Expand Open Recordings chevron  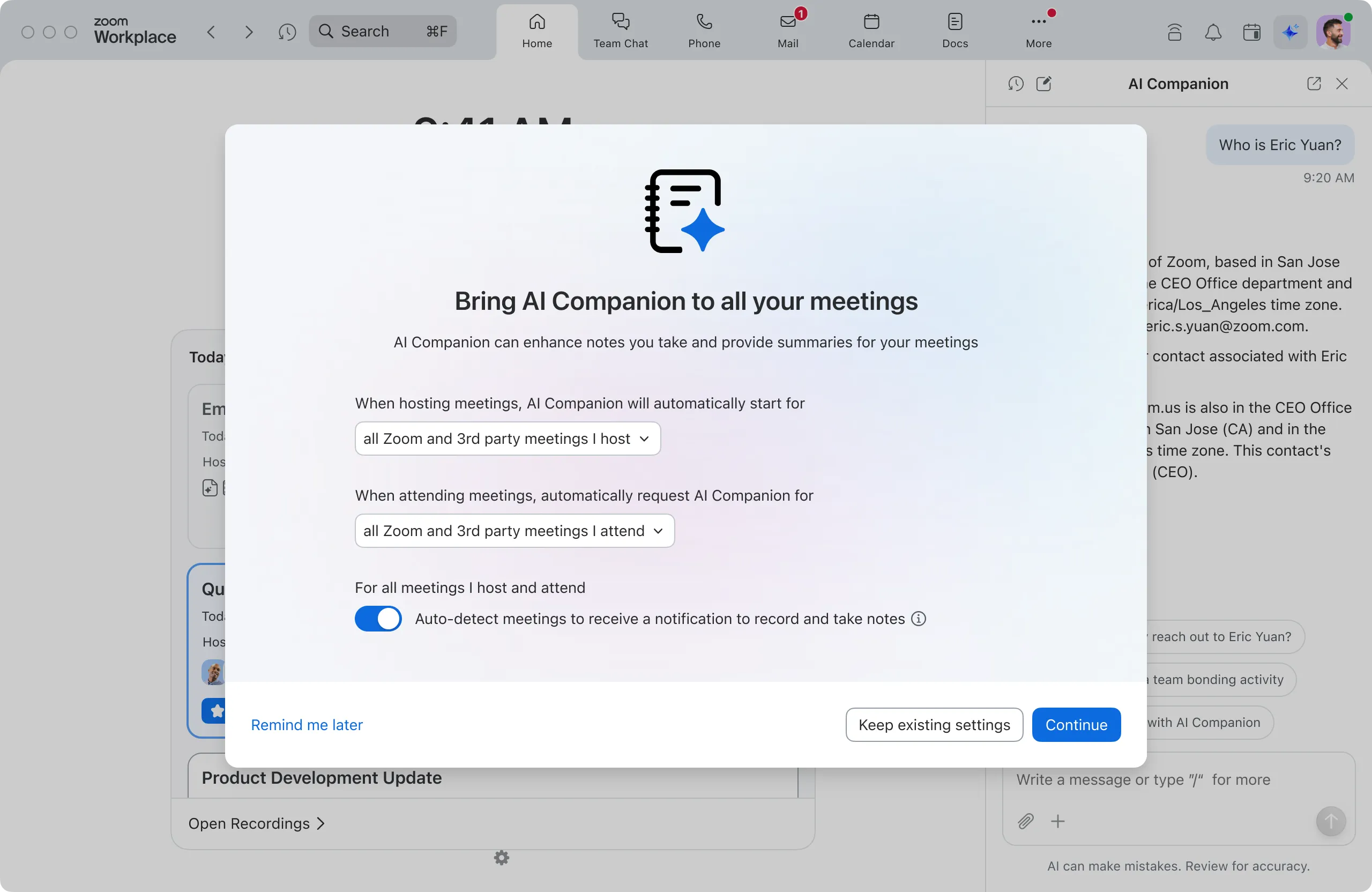[320, 823]
